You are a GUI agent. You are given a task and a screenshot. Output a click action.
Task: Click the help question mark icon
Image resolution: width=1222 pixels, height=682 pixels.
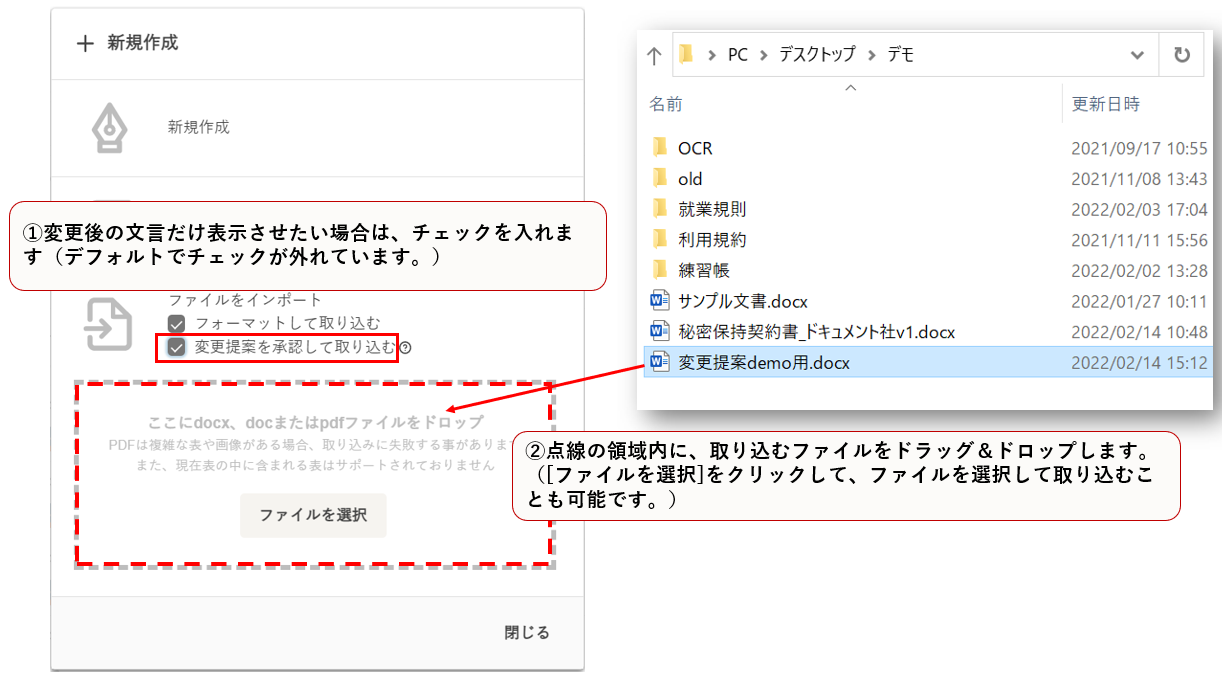tap(405, 348)
